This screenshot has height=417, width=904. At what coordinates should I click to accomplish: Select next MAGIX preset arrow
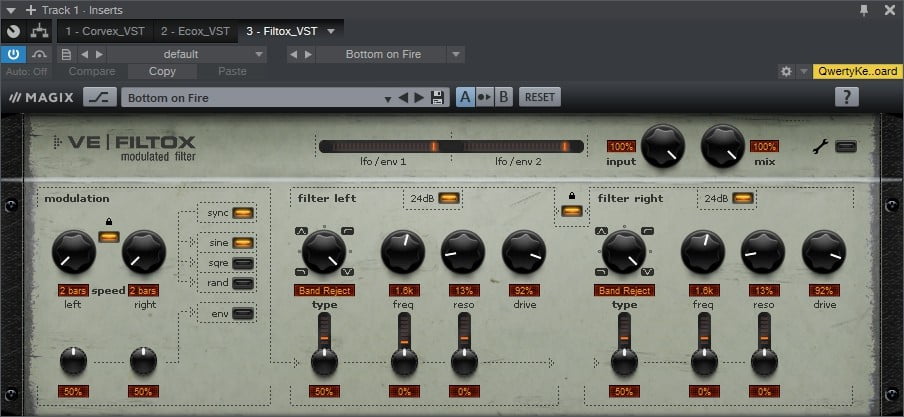(x=419, y=97)
